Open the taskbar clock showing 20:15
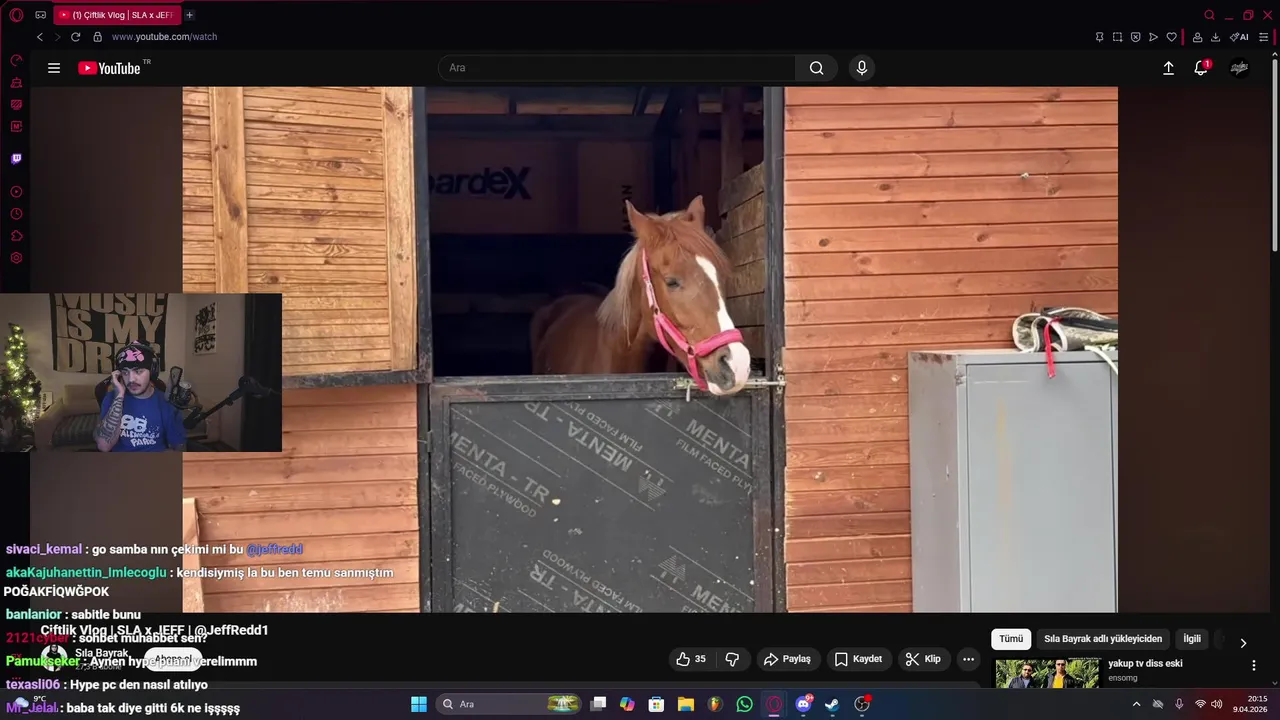Image resolution: width=1280 pixels, height=720 pixels. (x=1250, y=704)
